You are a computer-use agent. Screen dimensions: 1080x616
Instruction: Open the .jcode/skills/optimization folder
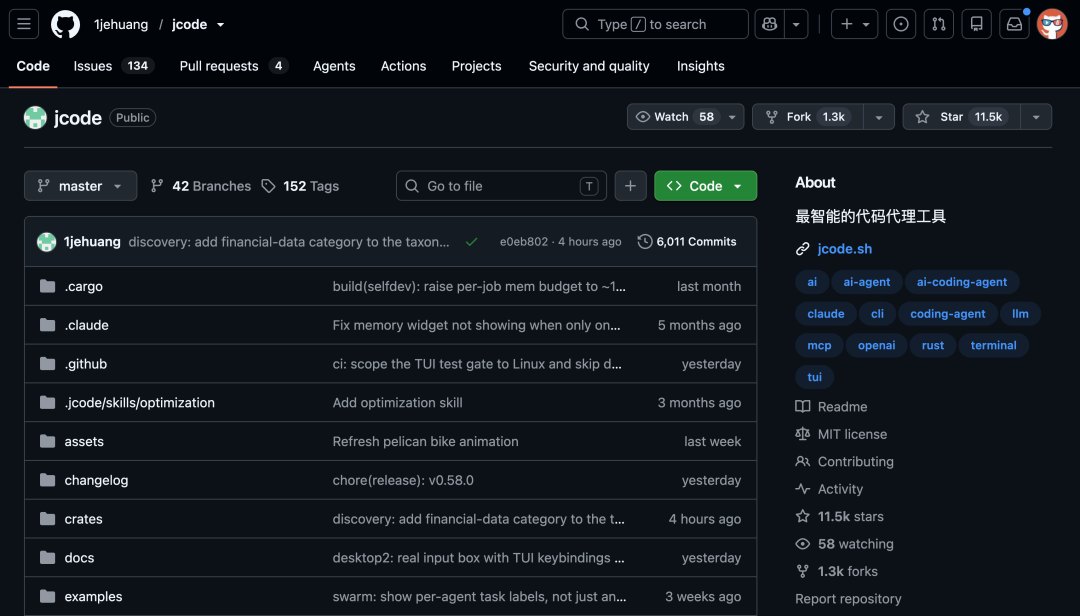(x=140, y=402)
